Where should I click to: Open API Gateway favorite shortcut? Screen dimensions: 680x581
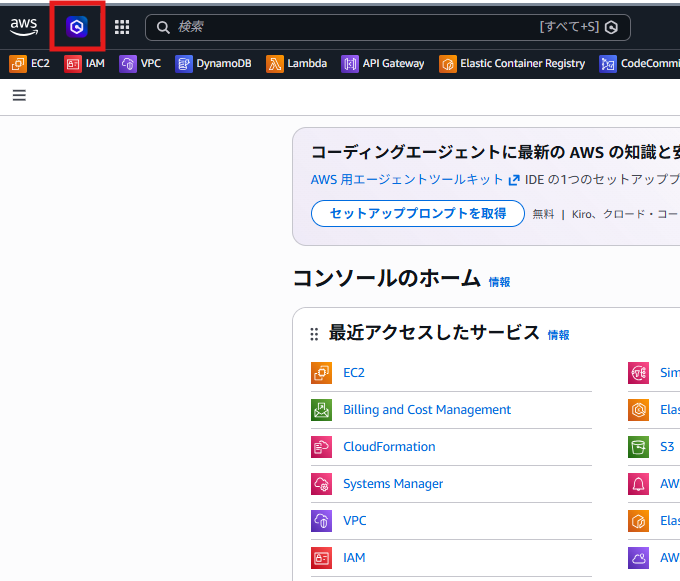pyautogui.click(x=383, y=64)
